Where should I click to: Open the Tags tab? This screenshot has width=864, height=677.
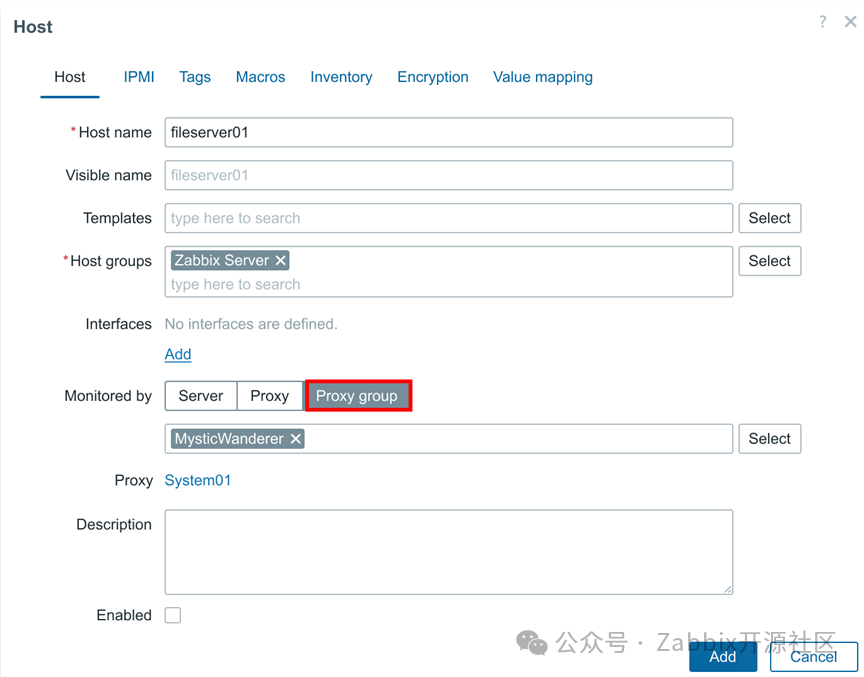pyautogui.click(x=195, y=77)
